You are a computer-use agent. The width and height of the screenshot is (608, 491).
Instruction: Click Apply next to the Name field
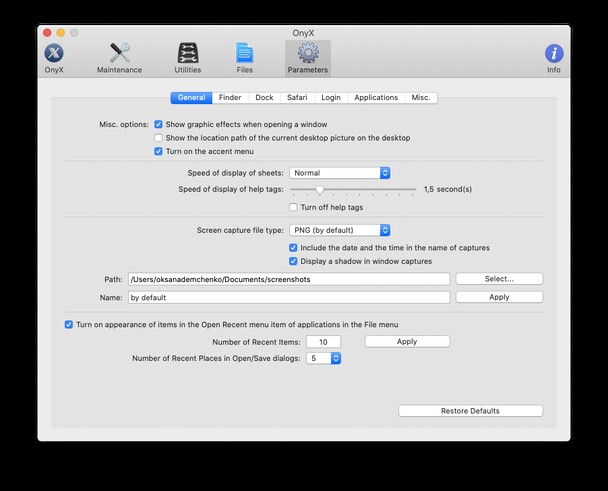click(499, 297)
